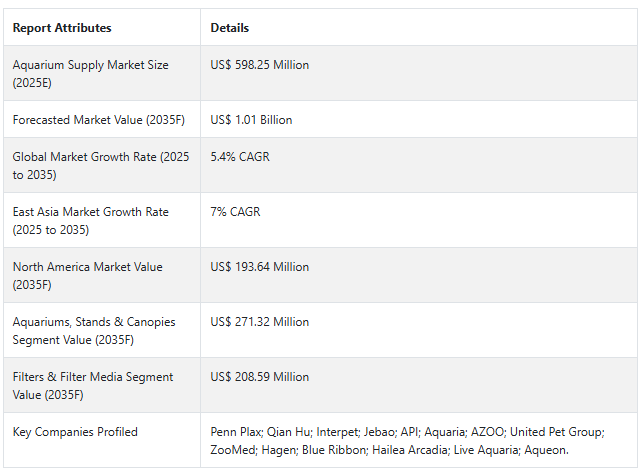Click the US$ 271.32 Million value
This screenshot has height=475, width=643.
[x=260, y=322]
